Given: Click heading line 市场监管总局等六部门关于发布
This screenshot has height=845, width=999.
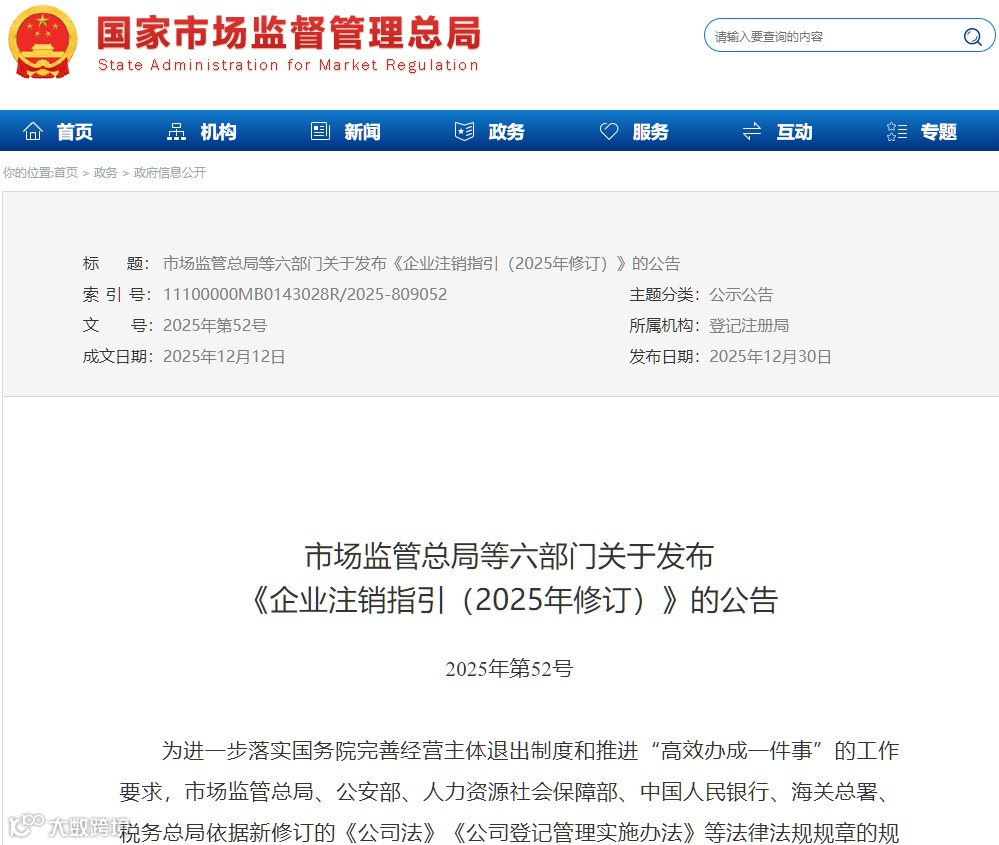Looking at the screenshot, I should coord(509,556).
